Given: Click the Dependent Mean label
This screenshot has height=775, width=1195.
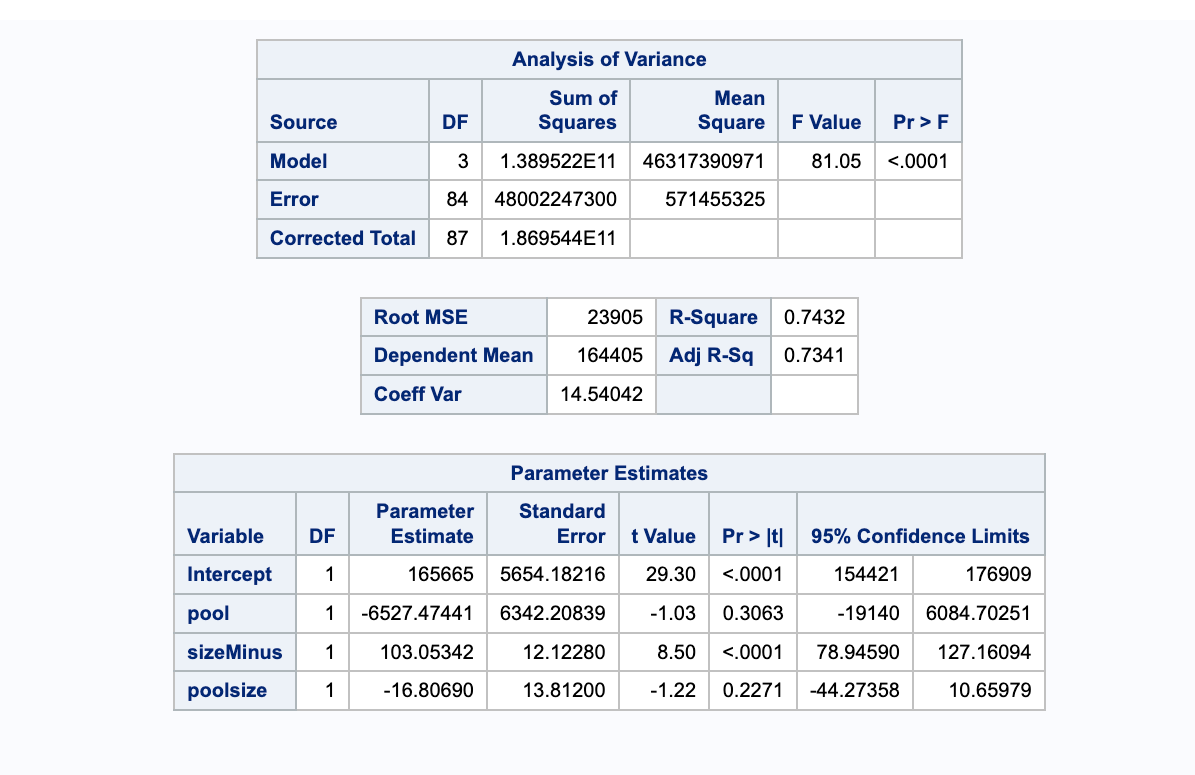Looking at the screenshot, I should (x=453, y=355).
